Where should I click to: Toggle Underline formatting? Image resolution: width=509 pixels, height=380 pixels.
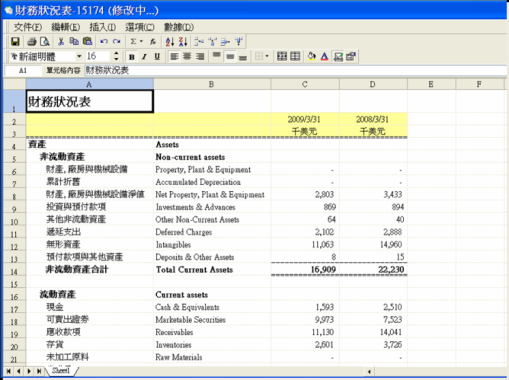tap(157, 57)
